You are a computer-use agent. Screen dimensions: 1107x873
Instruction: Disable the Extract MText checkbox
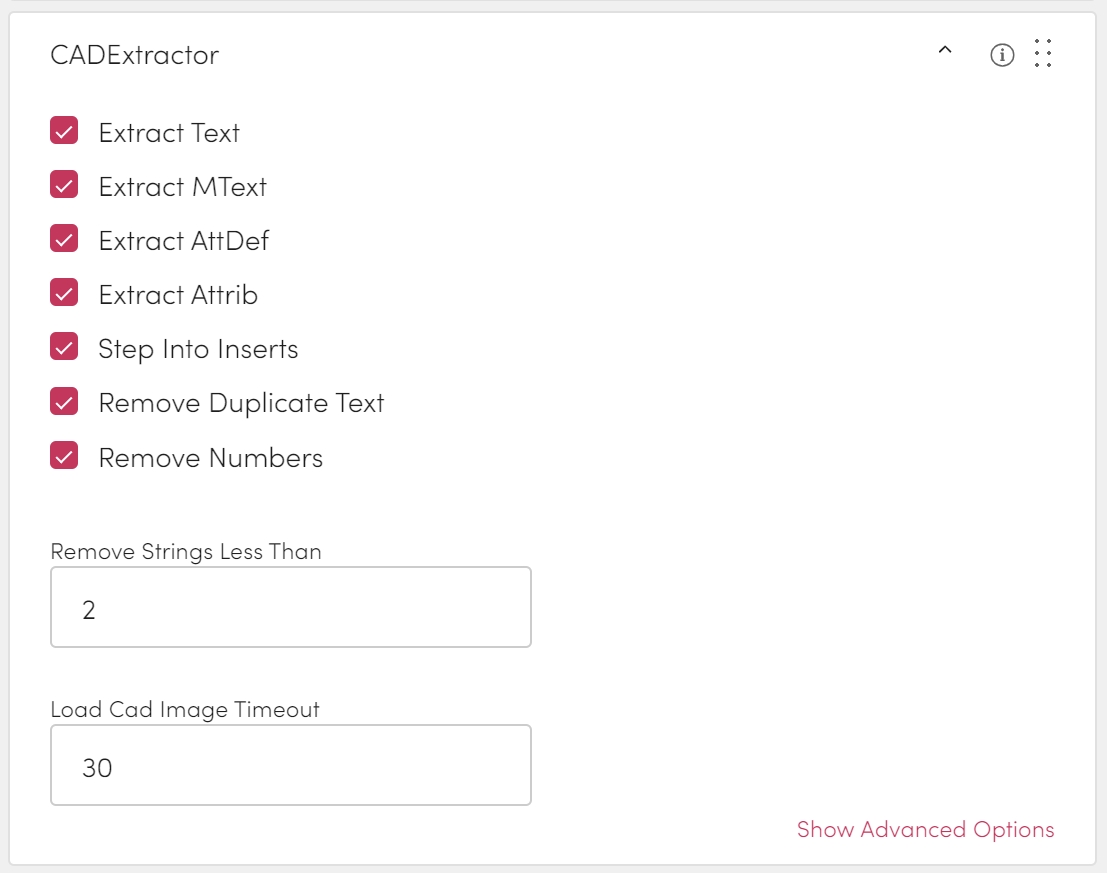tap(64, 186)
